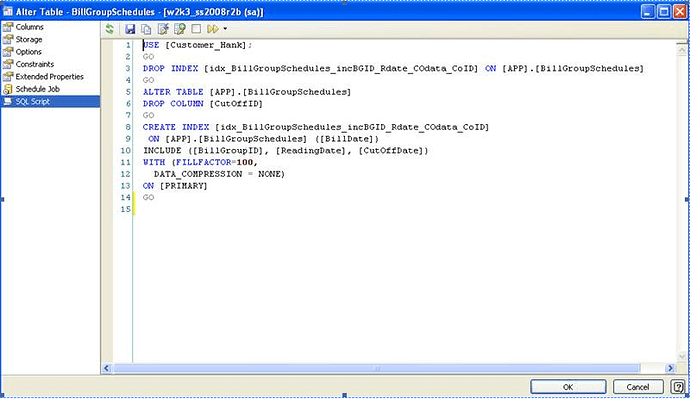Click the Cancel button

point(638,387)
